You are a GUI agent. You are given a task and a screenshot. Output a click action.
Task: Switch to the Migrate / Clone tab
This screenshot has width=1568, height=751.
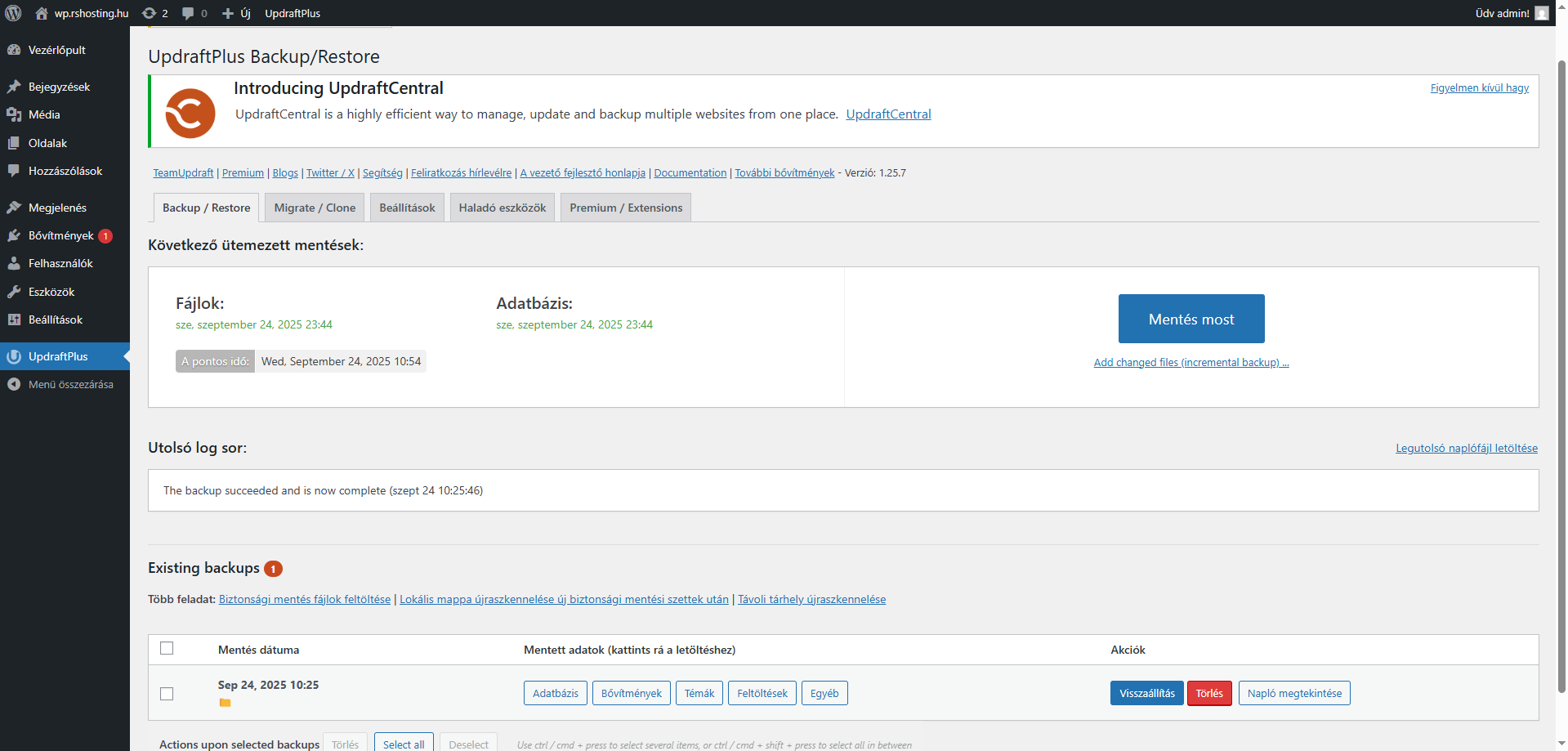coord(314,208)
